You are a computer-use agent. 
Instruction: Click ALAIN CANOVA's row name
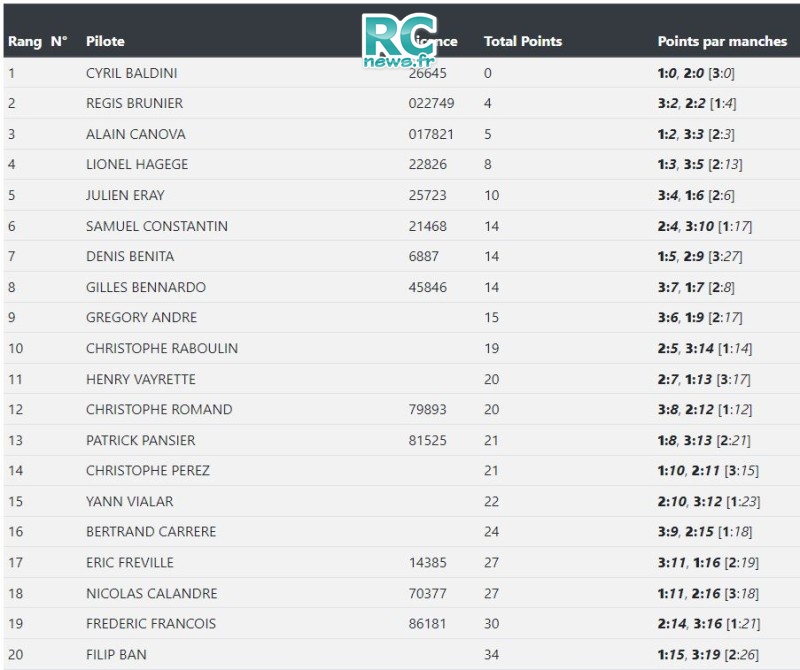tap(136, 134)
